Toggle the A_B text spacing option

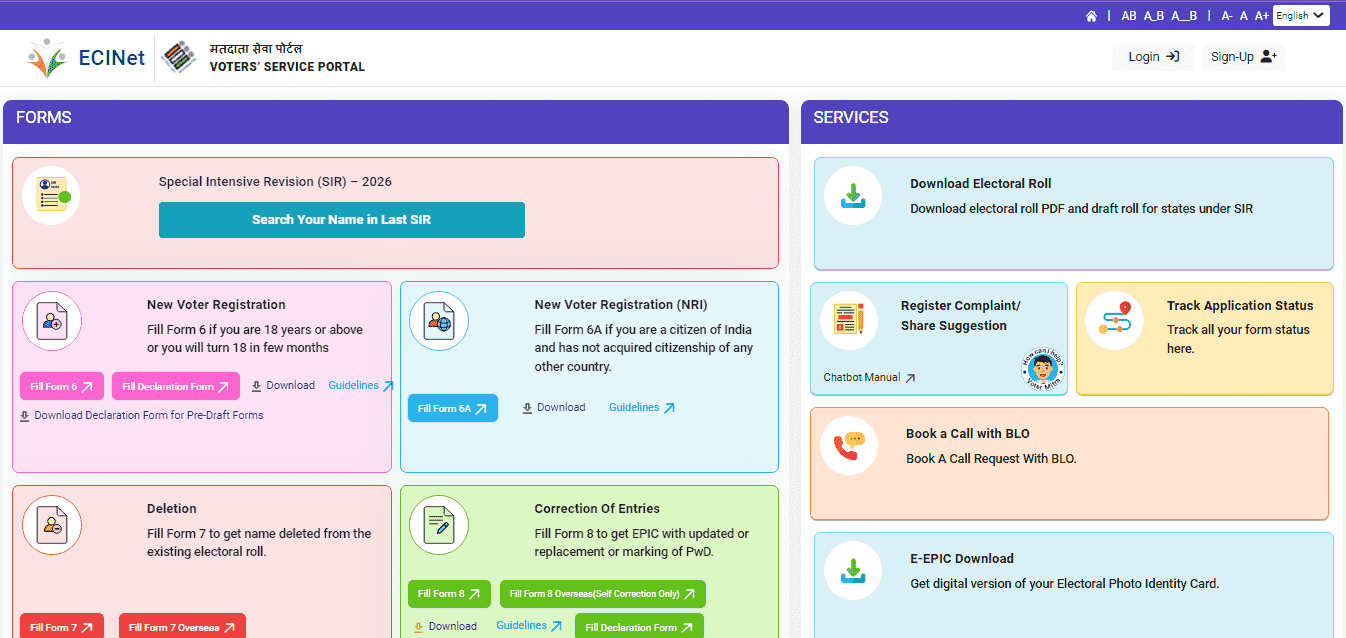point(1153,15)
